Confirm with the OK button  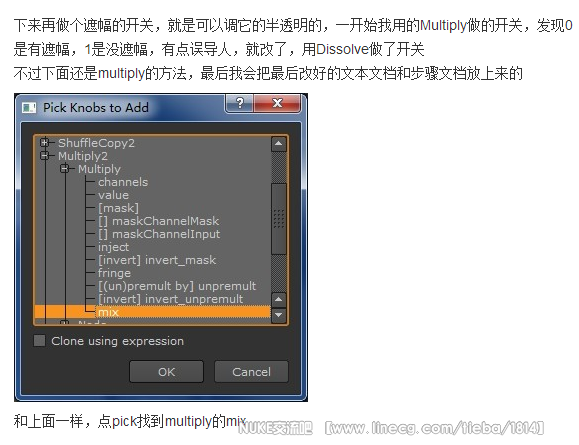tap(167, 372)
